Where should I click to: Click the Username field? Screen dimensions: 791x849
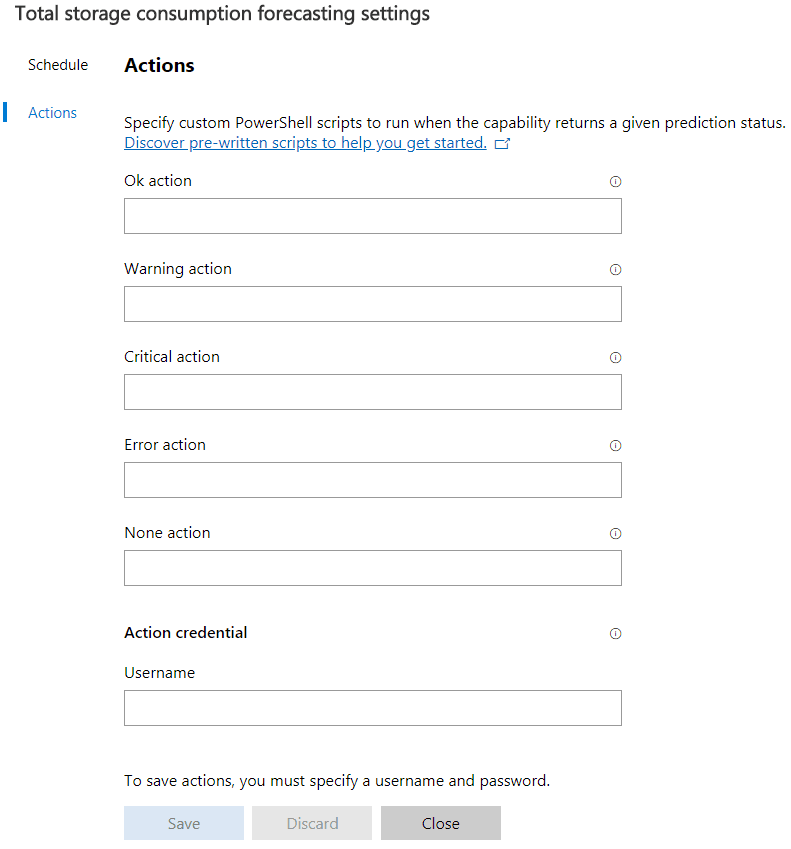tap(372, 708)
